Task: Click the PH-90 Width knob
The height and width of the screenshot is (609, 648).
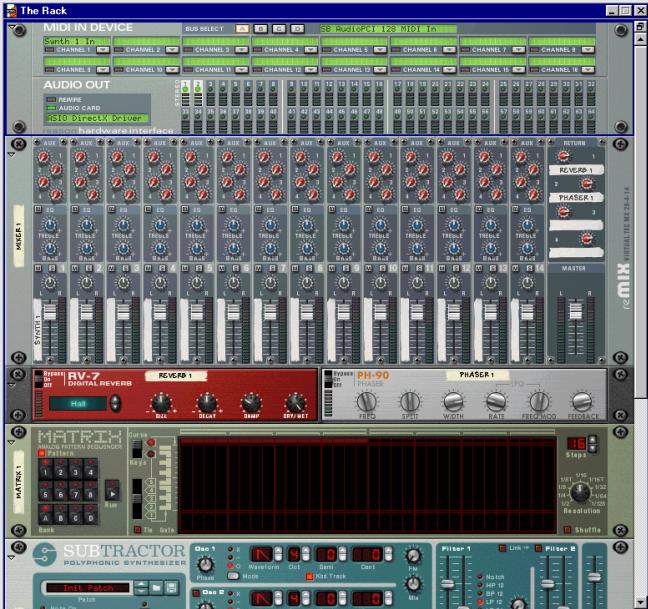Action: [x=453, y=401]
